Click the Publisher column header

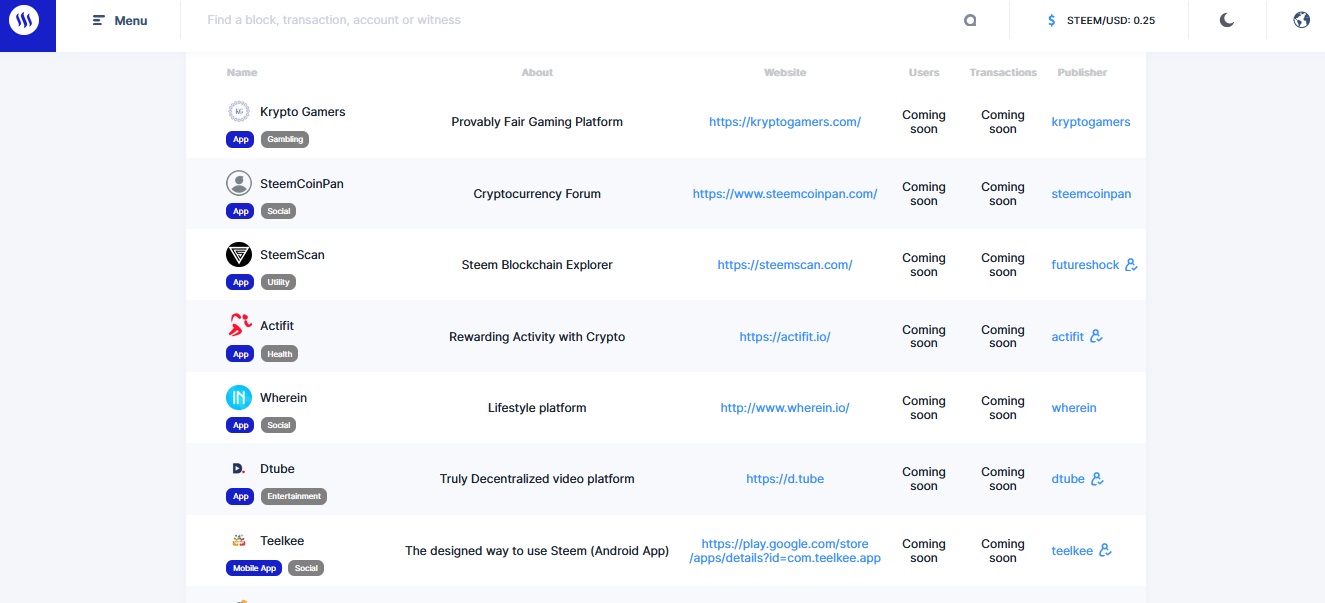coord(1082,72)
